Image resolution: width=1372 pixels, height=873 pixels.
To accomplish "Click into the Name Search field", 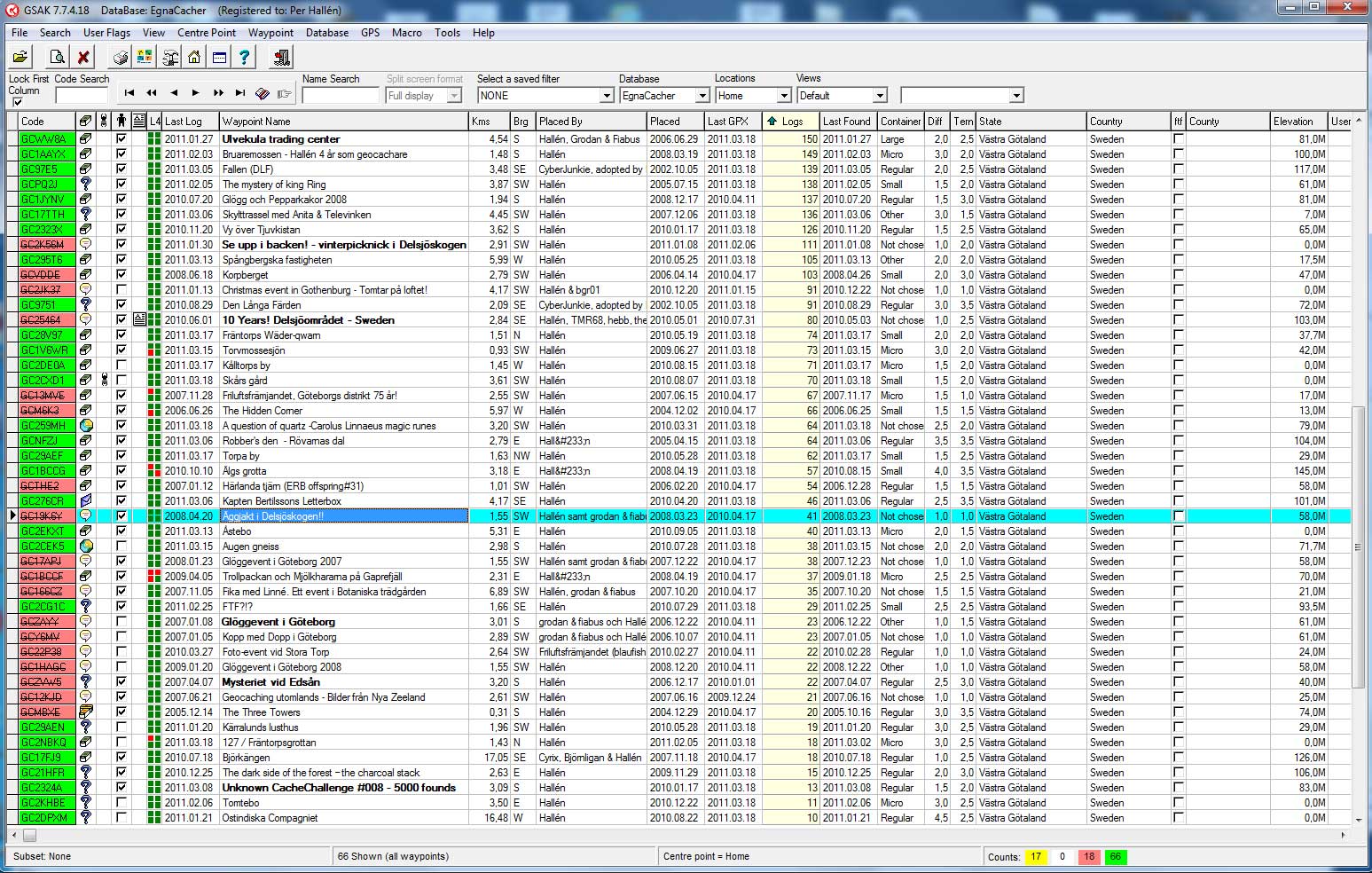I will click(x=341, y=96).
